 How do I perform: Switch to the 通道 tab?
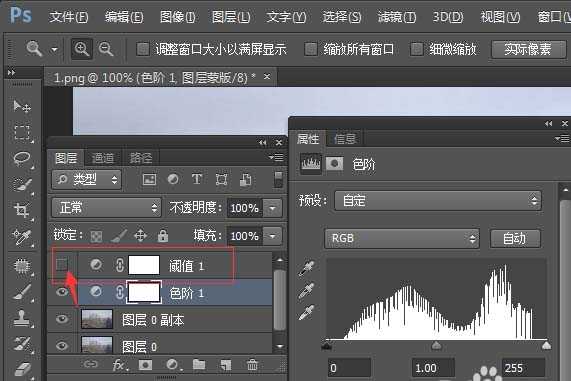click(x=102, y=158)
